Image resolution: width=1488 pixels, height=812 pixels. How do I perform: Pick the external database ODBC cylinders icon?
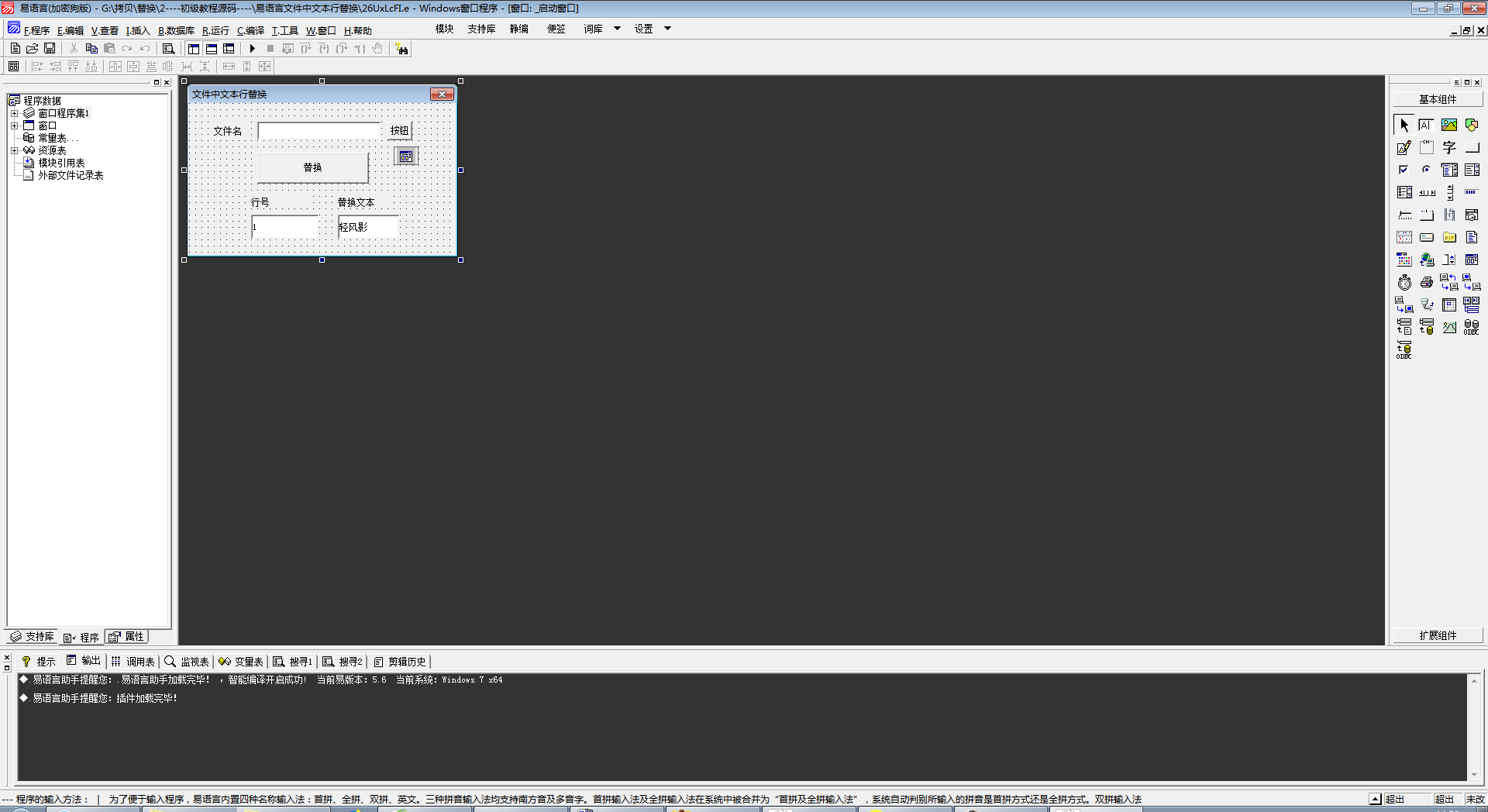click(x=1472, y=327)
